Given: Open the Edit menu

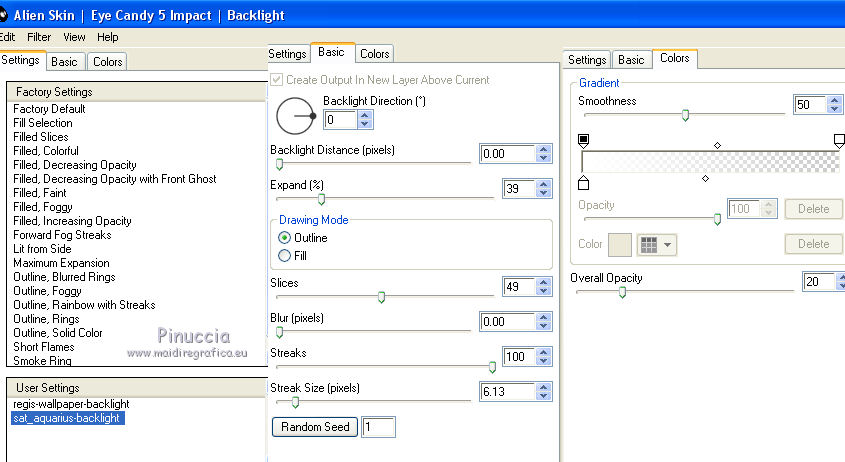Looking at the screenshot, I should 7,37.
